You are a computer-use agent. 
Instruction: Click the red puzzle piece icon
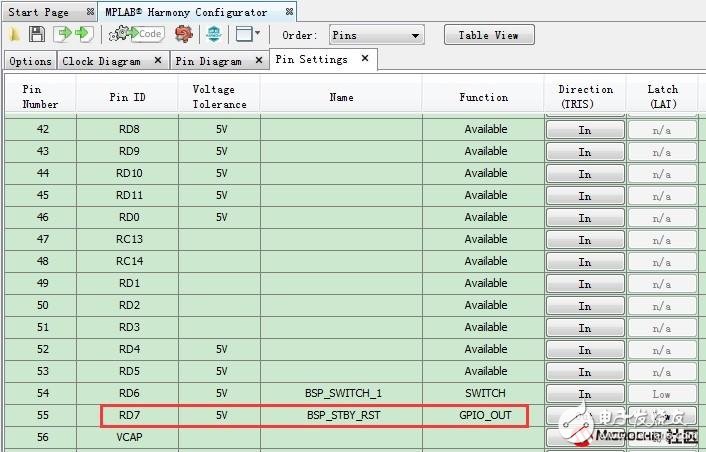(x=183, y=34)
